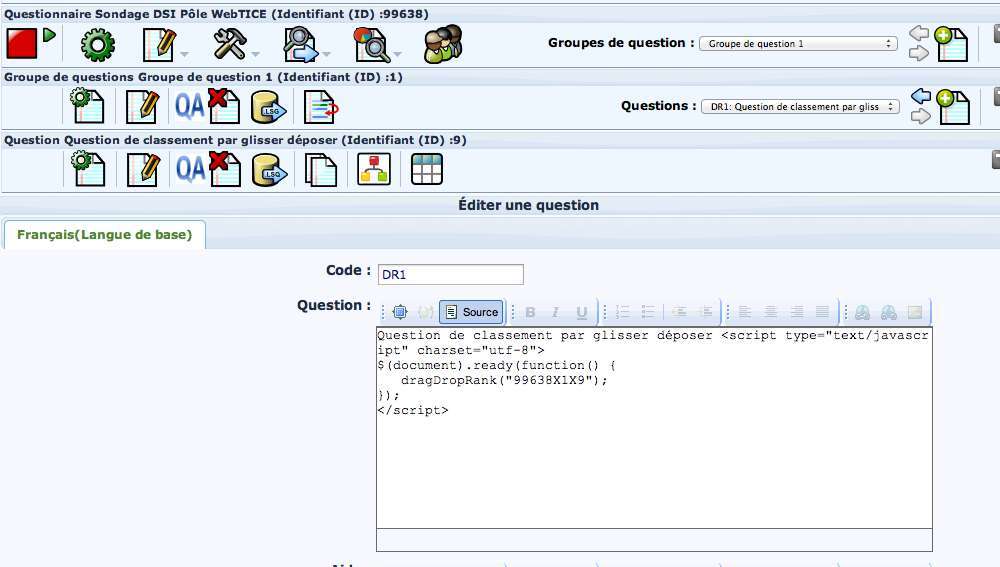Align text right in the editor

[x=797, y=312]
